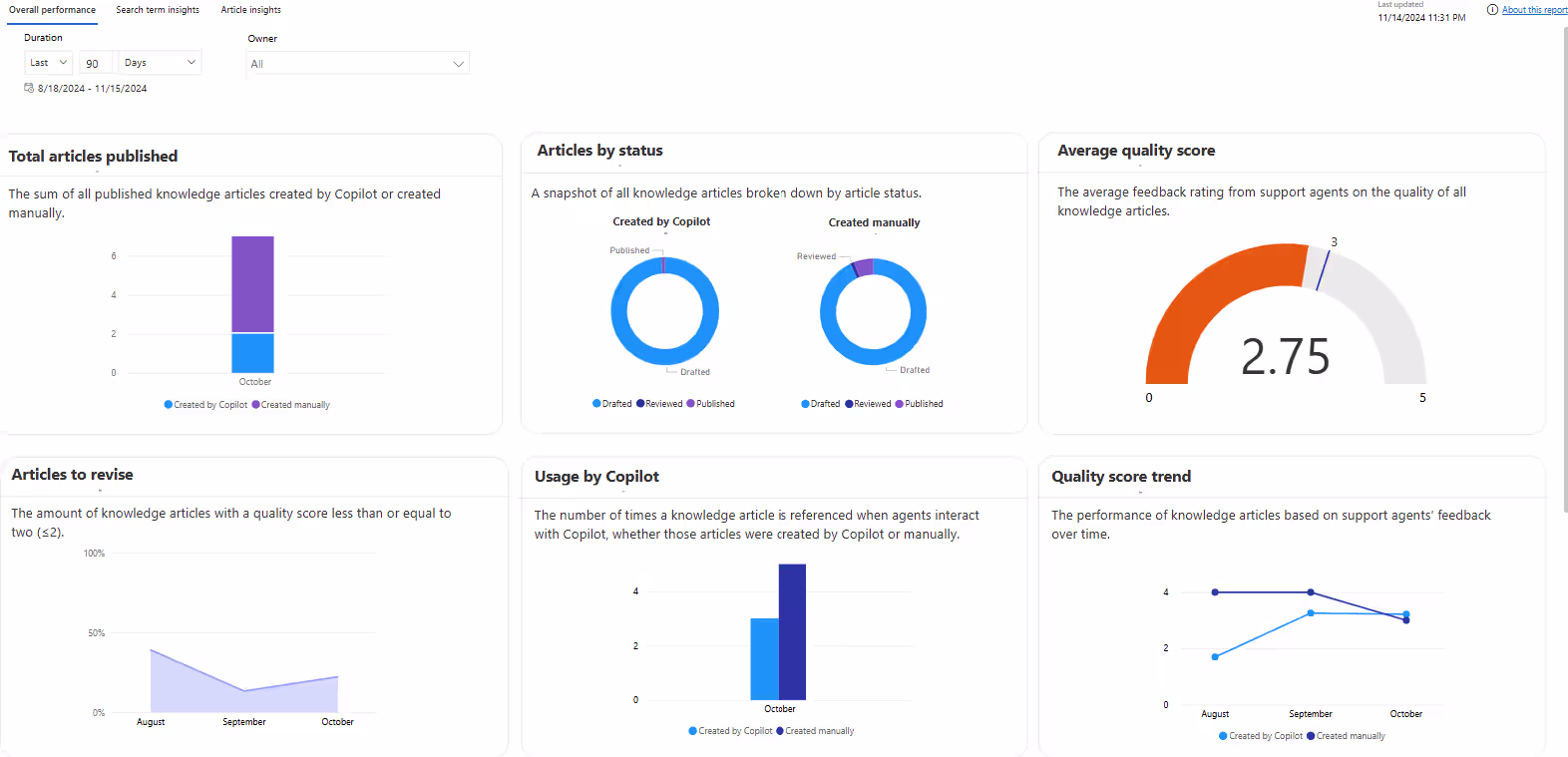Select the dark blue bar in Usage by Copilot
Image resolution: width=1568 pixels, height=757 pixels.
(792, 631)
